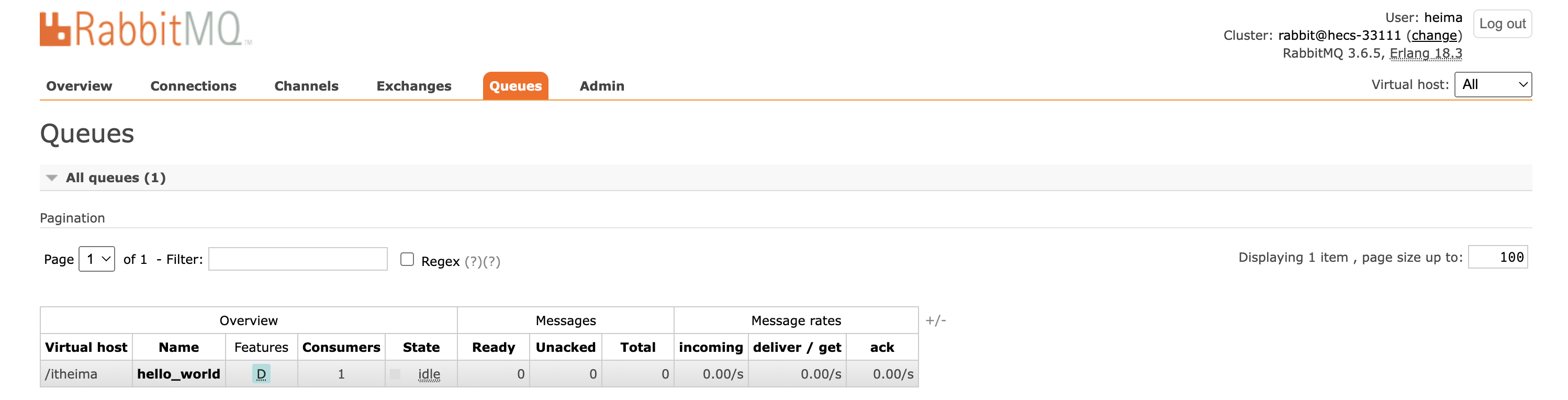This screenshot has width=1568, height=400.
Task: Click the page size input field
Action: tap(1497, 257)
